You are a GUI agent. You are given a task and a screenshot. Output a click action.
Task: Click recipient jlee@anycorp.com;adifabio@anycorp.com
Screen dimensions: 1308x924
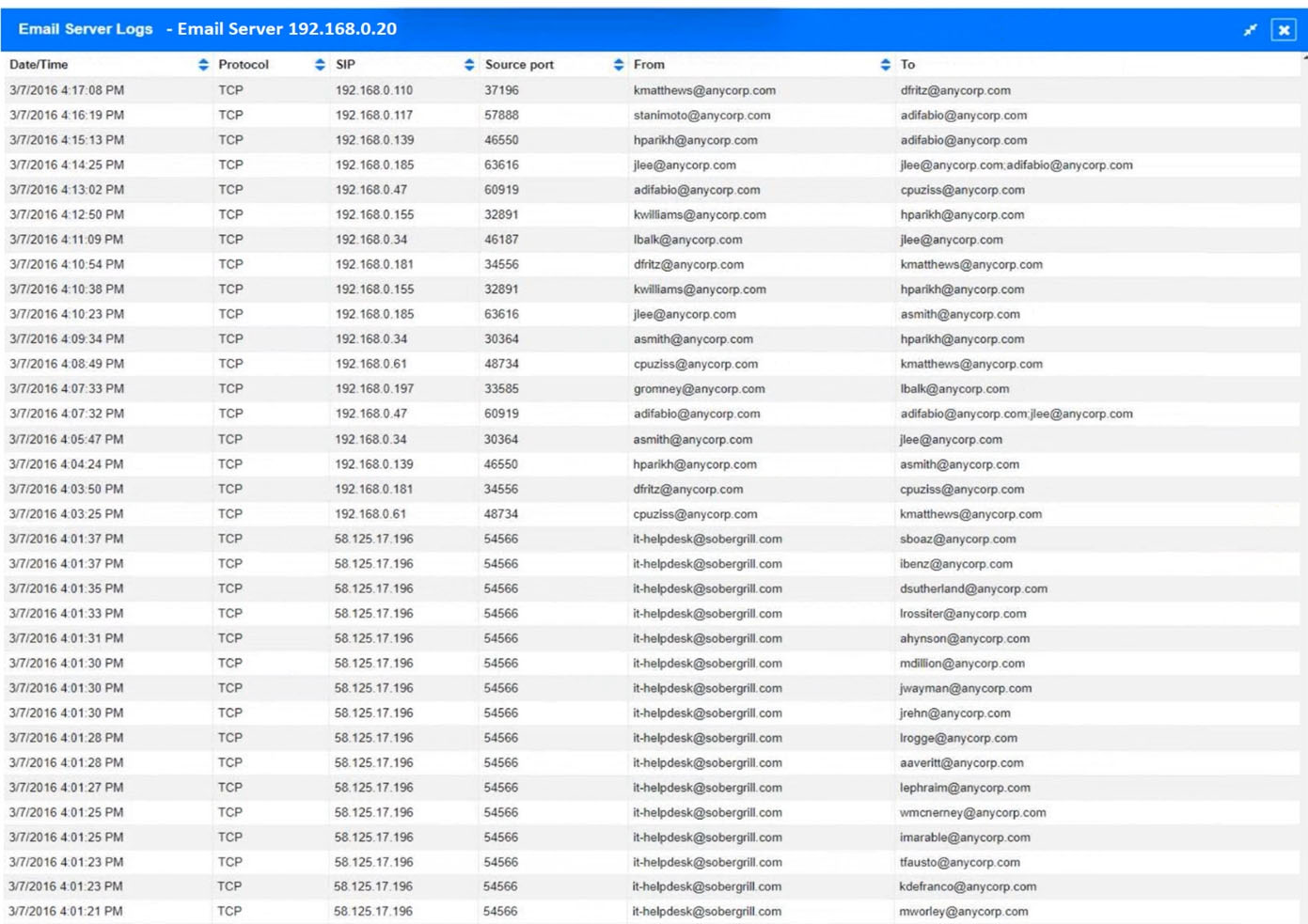point(1016,165)
